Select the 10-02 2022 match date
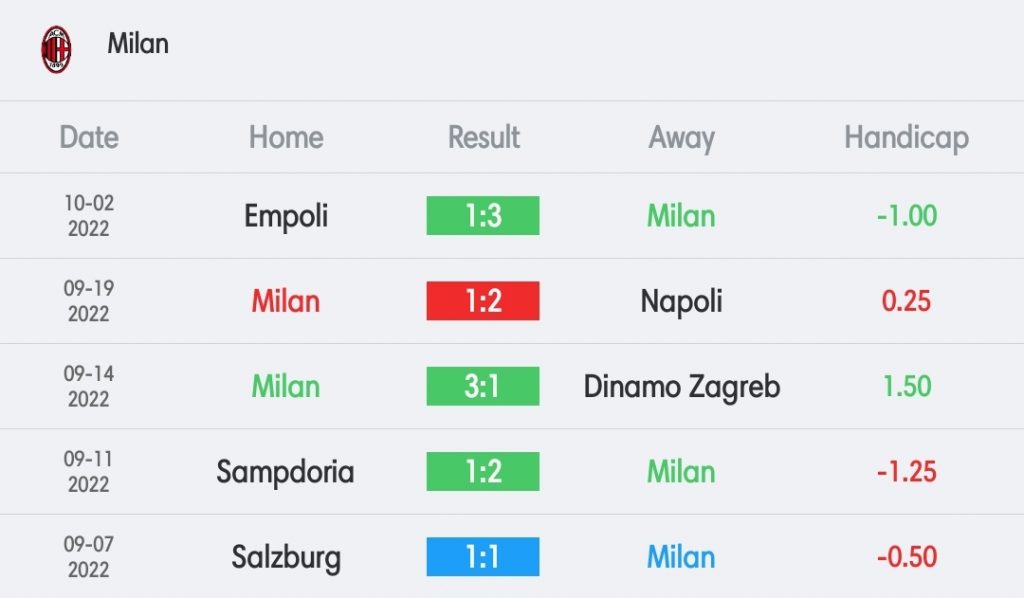 pyautogui.click(x=89, y=215)
